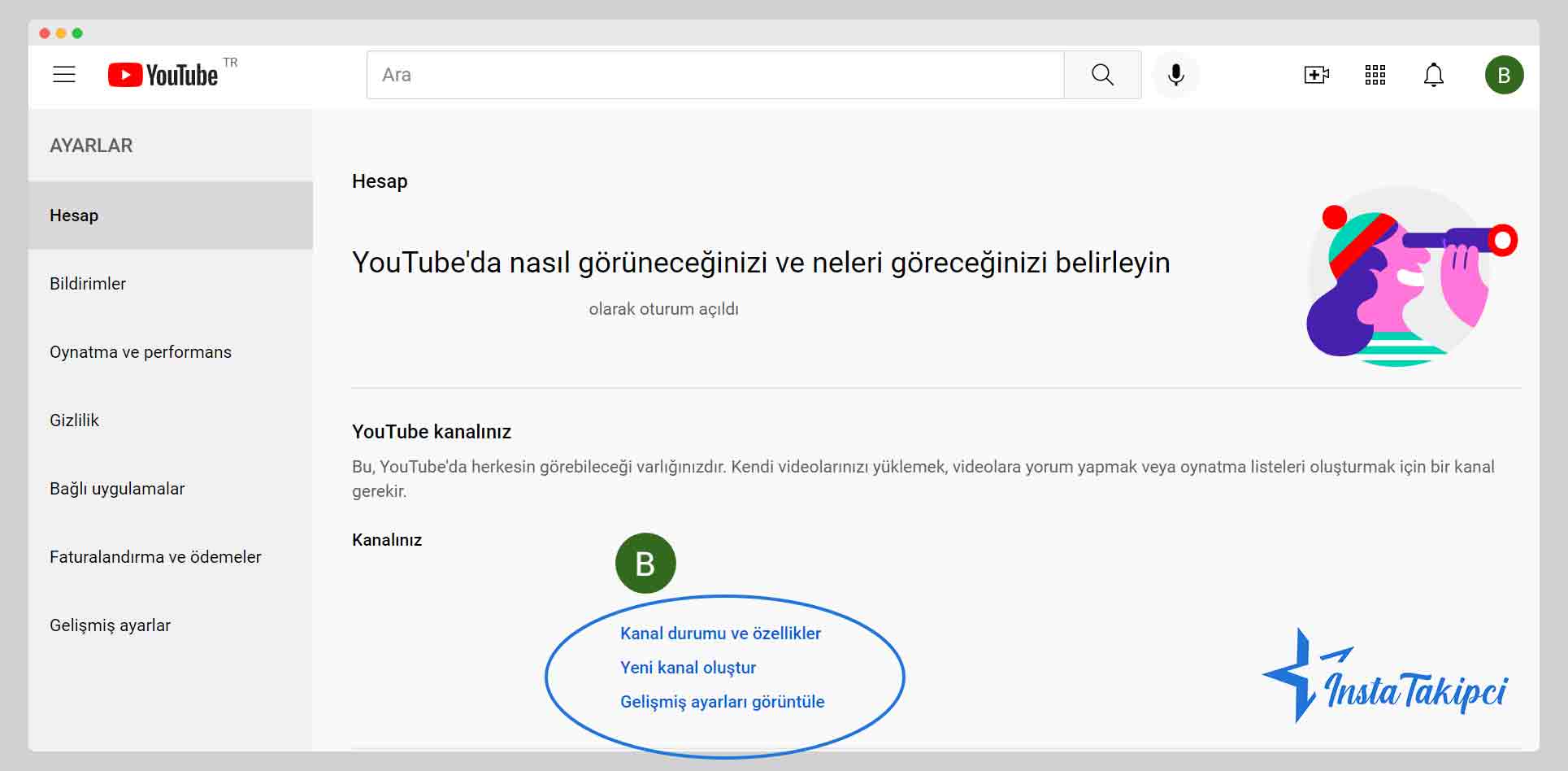This screenshot has height=771, width=1568.
Task: Open Bildirimler settings section
Action: [x=171, y=284]
